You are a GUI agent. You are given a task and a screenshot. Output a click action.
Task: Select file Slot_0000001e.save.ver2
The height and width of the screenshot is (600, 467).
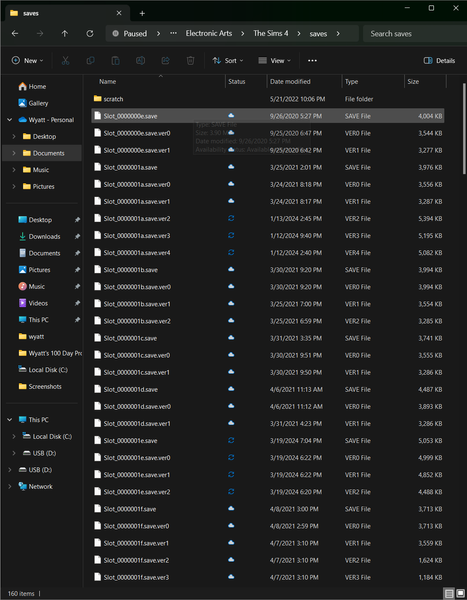tap(268, 492)
